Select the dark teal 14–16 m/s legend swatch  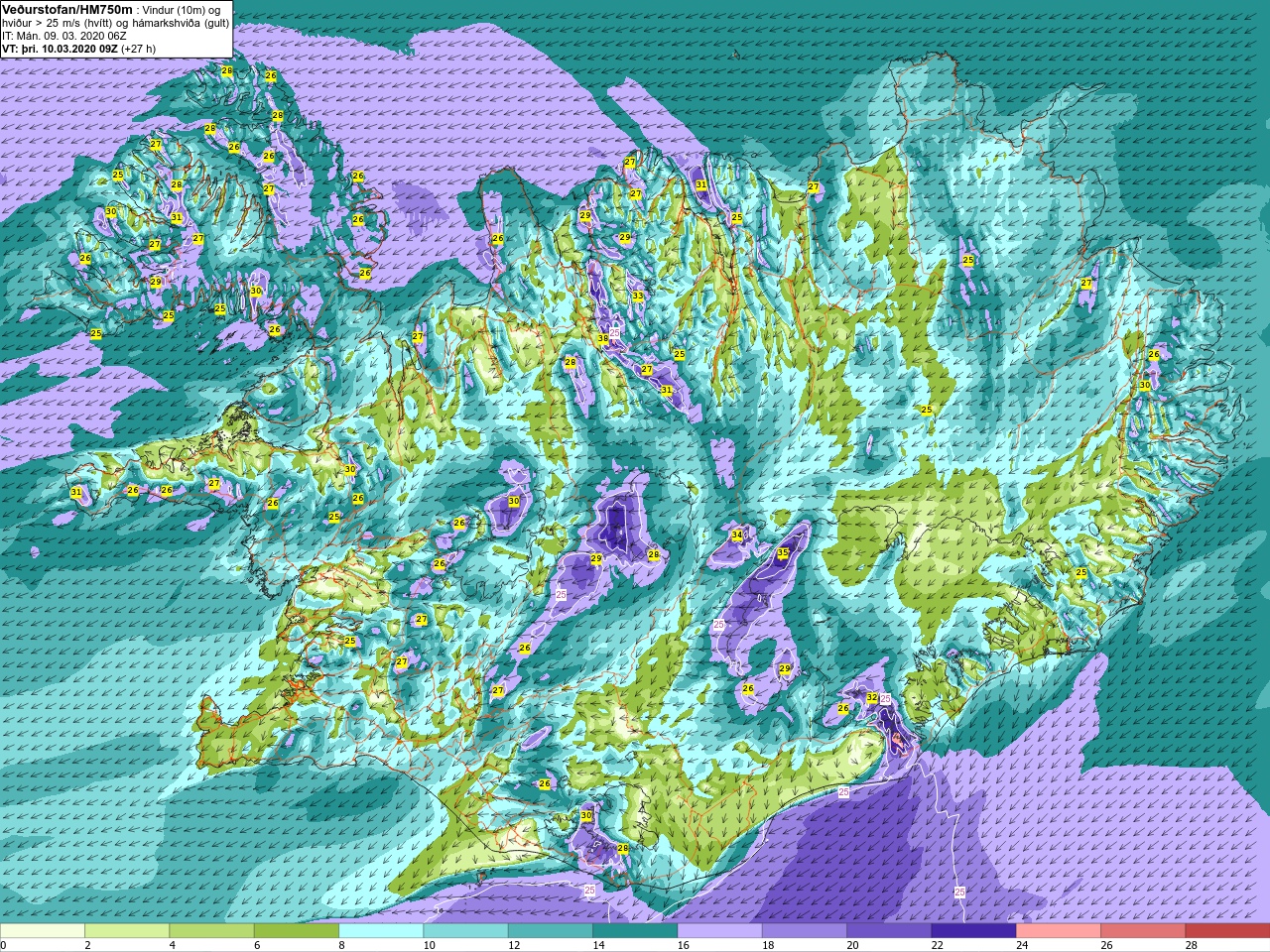[635, 931]
